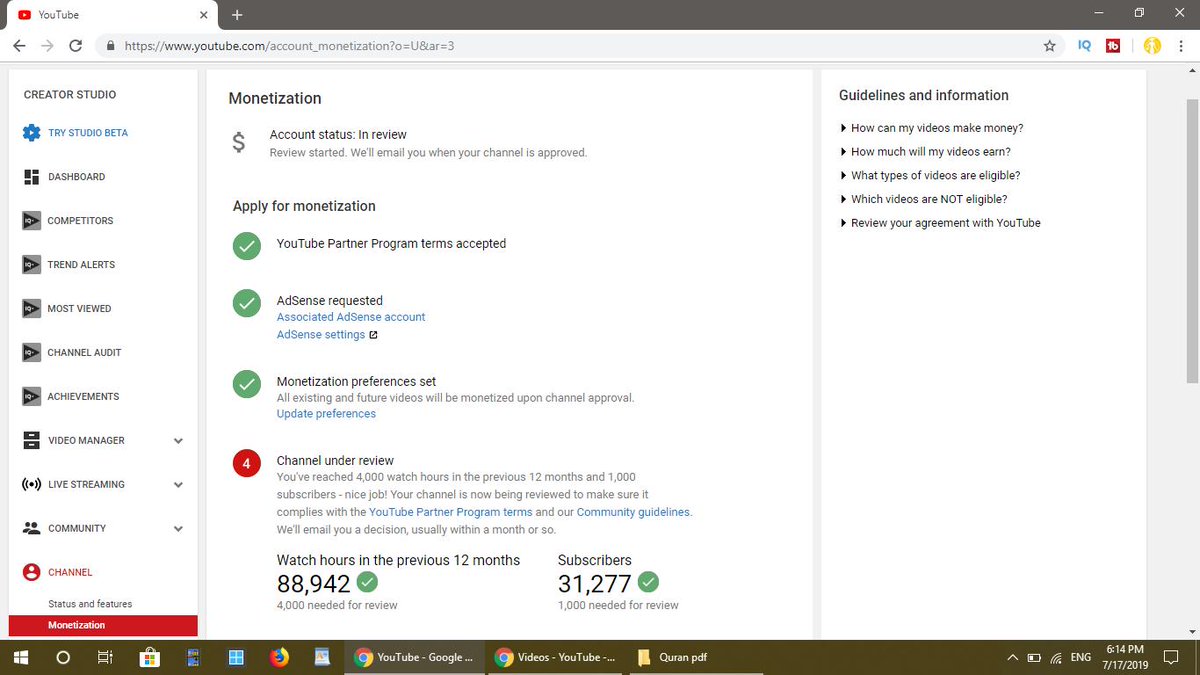The height and width of the screenshot is (675, 1200).
Task: Click the battery status tray icon
Action: coord(1035,657)
